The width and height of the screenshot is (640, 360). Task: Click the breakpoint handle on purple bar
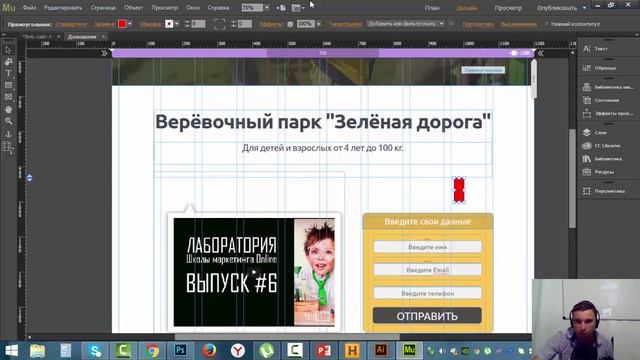(x=514, y=53)
